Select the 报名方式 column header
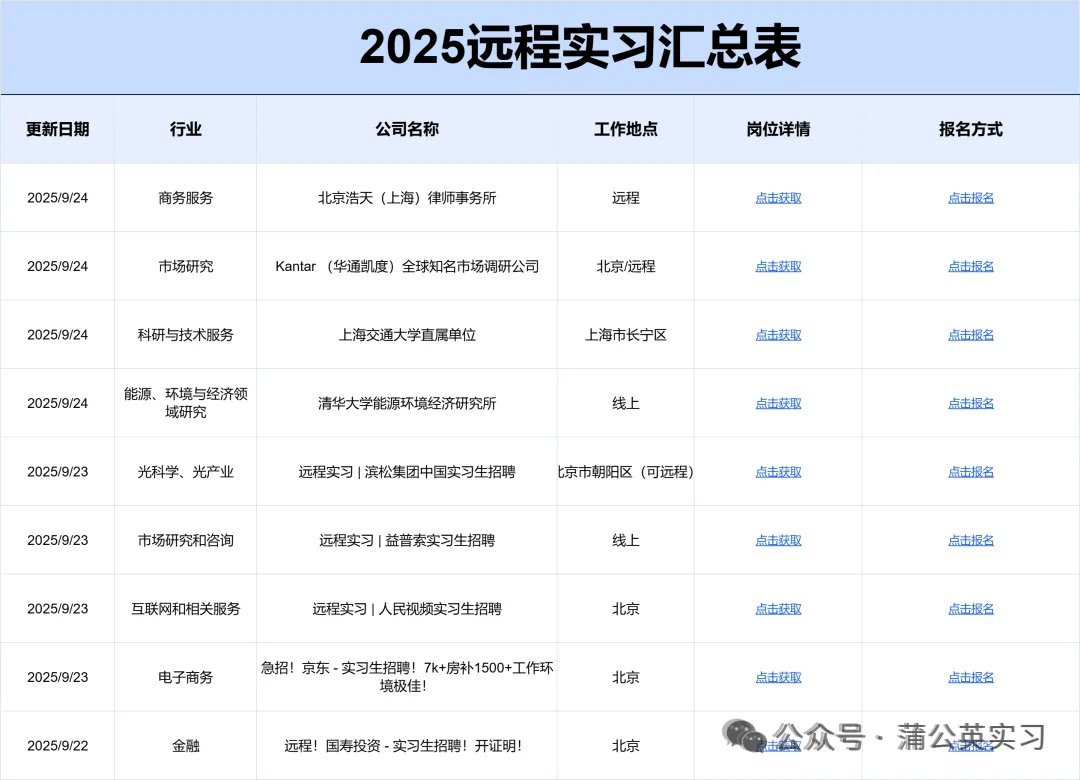The image size is (1080, 780). [971, 130]
